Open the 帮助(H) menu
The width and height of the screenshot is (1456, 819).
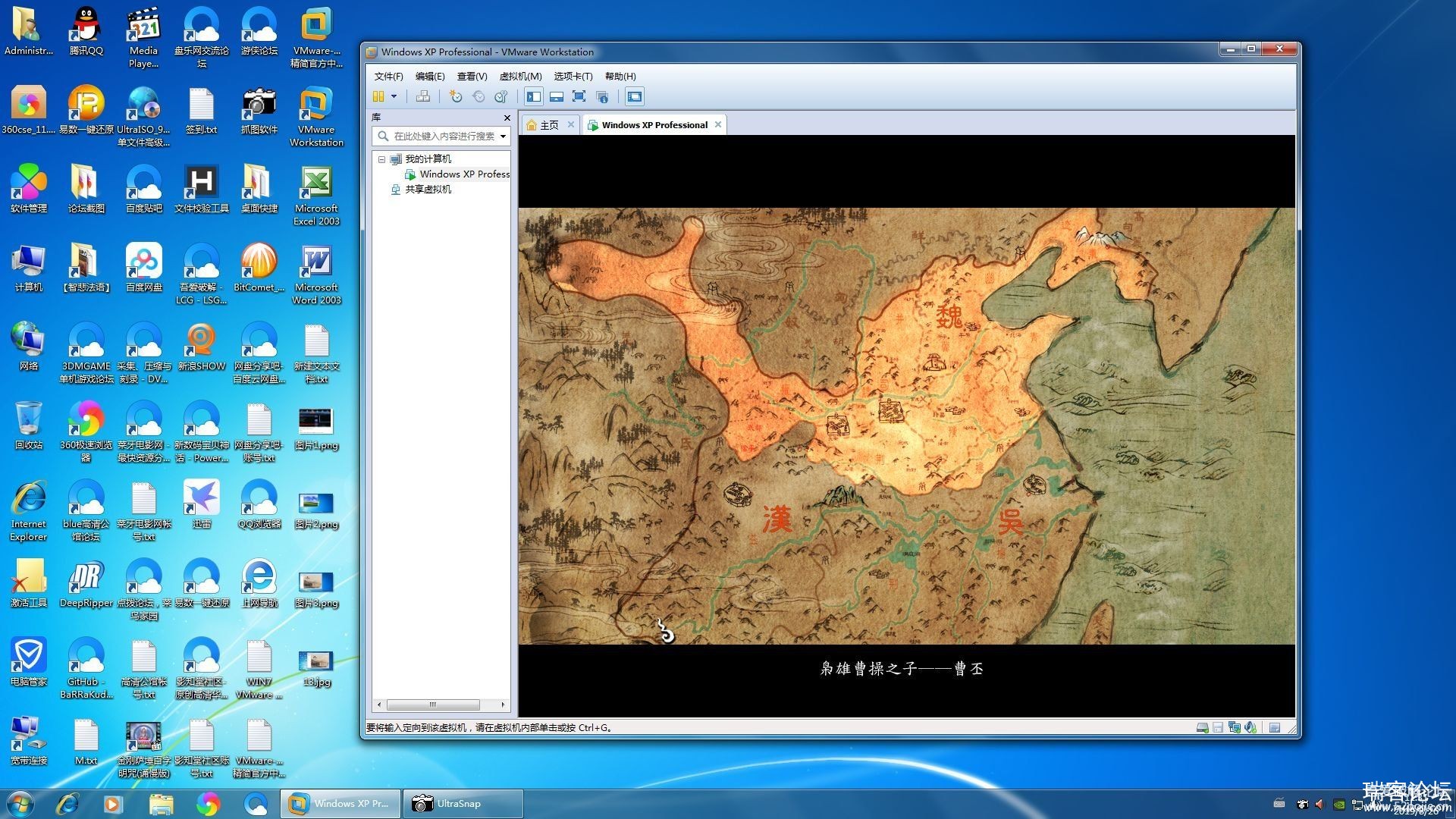point(620,76)
